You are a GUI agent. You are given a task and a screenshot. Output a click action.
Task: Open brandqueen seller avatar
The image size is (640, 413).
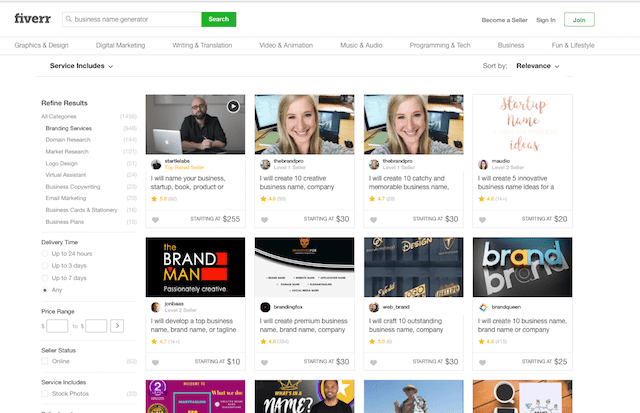click(483, 307)
